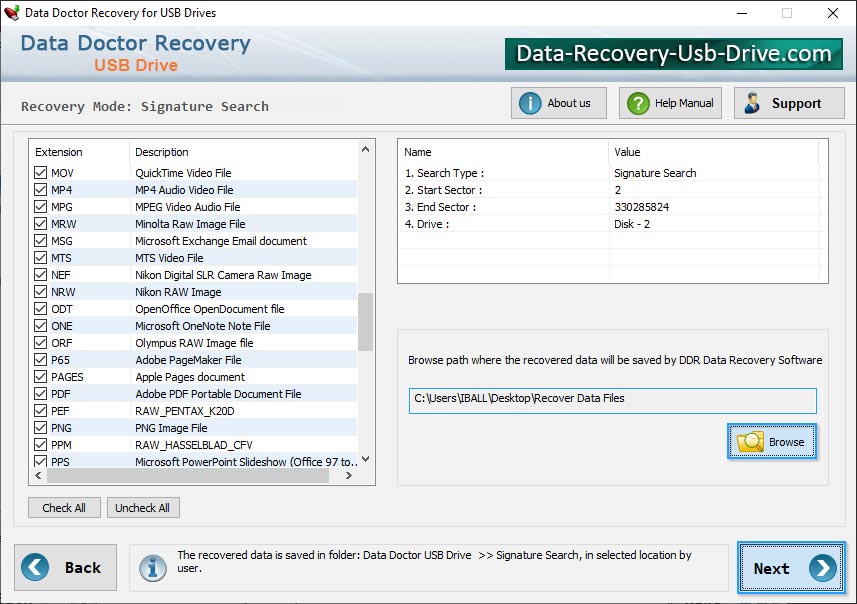Toggle the MPG checkbox
857x604 pixels.
[x=40, y=207]
